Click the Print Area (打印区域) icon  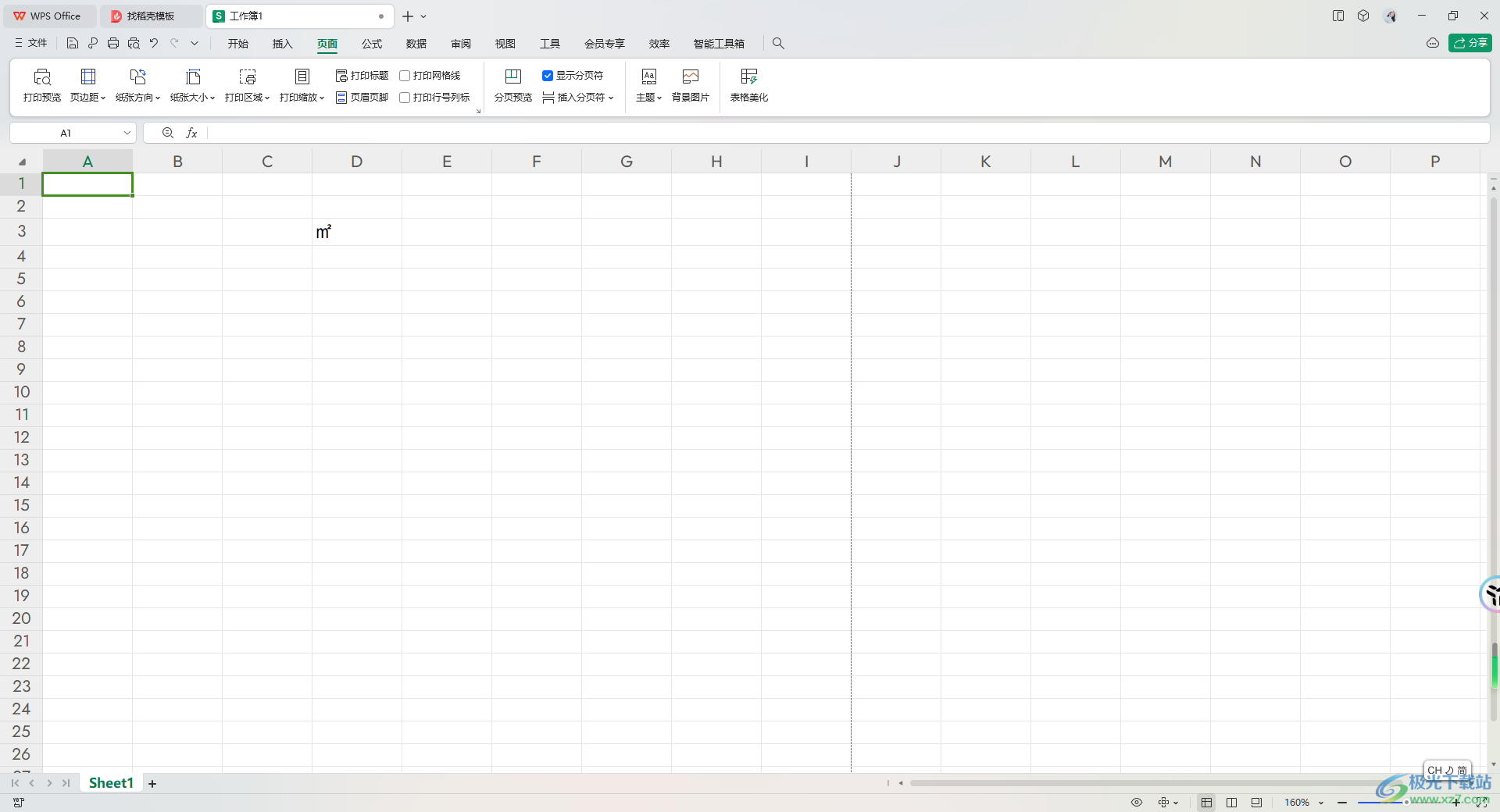248,77
